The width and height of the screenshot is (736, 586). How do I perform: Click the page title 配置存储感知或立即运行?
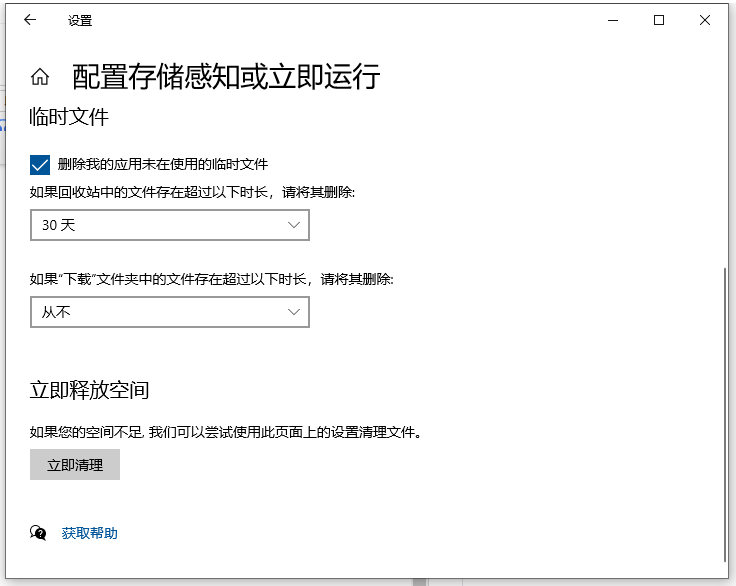point(226,77)
